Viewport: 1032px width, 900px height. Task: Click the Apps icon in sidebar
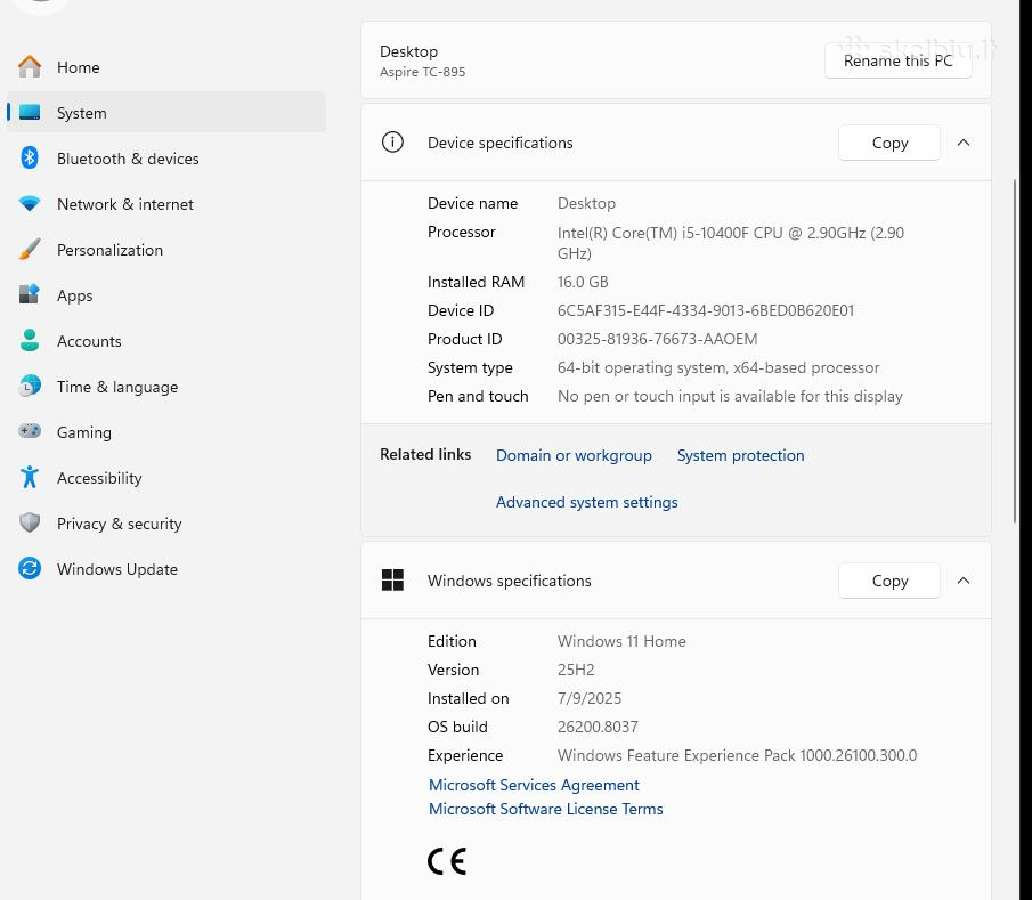pos(29,294)
